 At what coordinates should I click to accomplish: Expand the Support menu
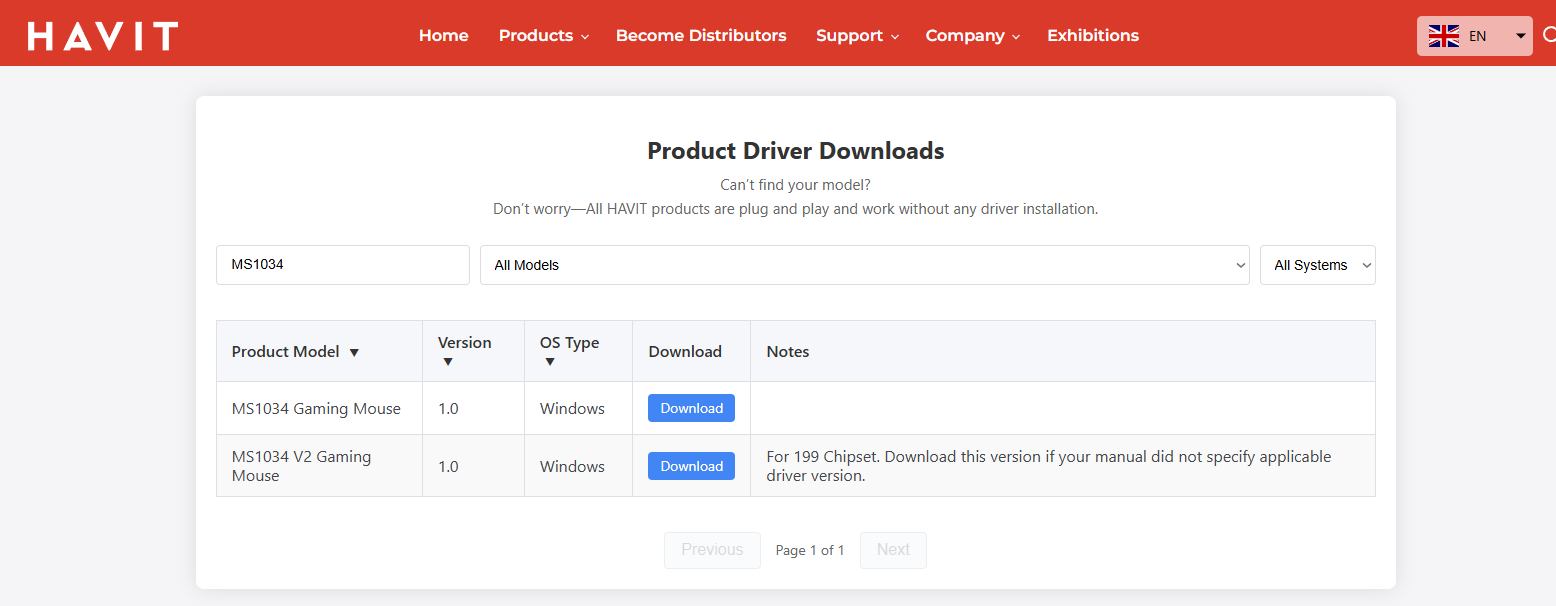coord(857,35)
